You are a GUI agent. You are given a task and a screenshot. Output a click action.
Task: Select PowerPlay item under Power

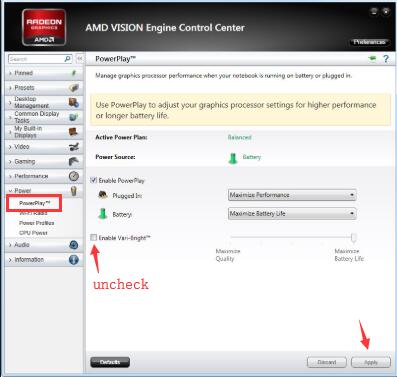click(34, 203)
